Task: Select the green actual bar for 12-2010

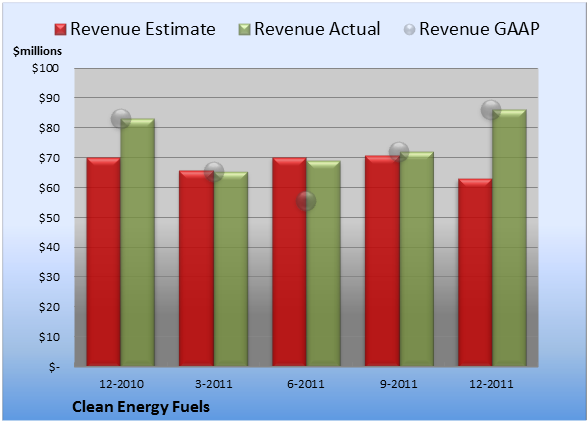Action: pyautogui.click(x=138, y=242)
